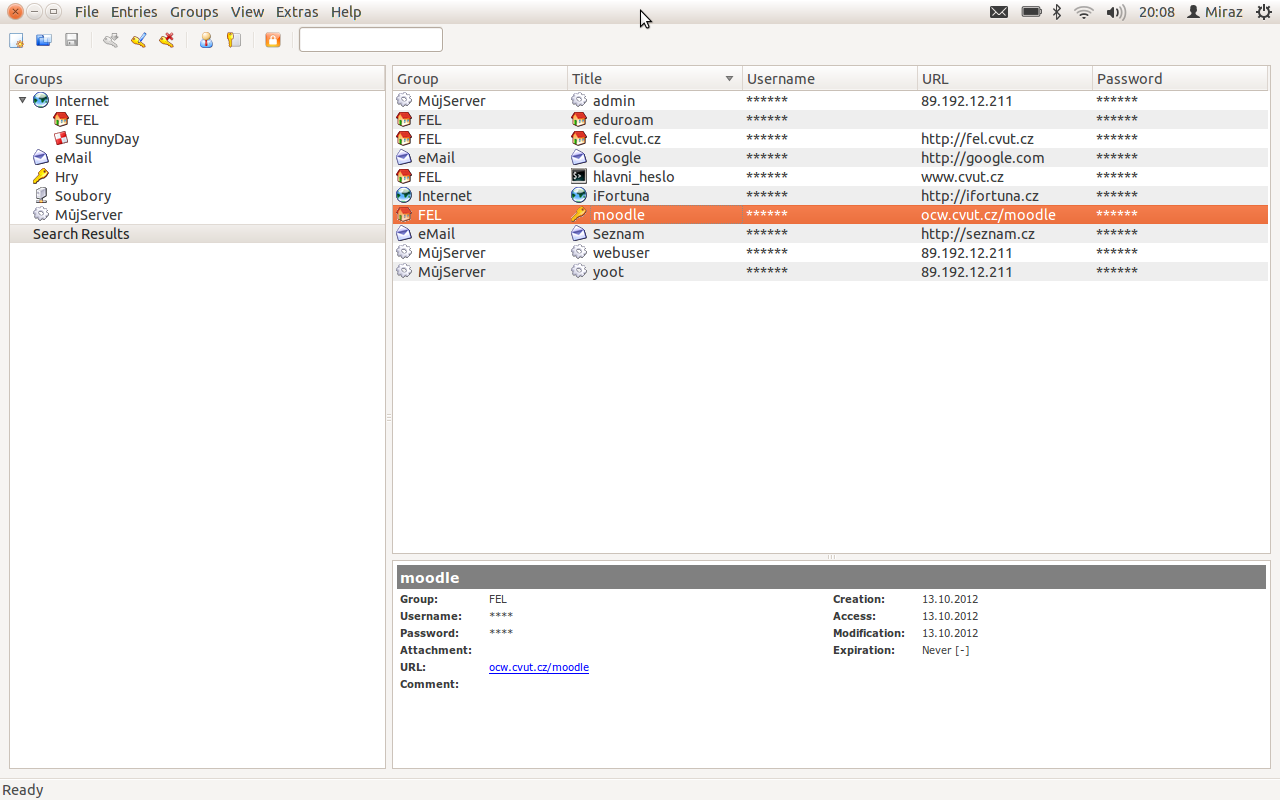Click the Title column sort arrow

(730, 79)
